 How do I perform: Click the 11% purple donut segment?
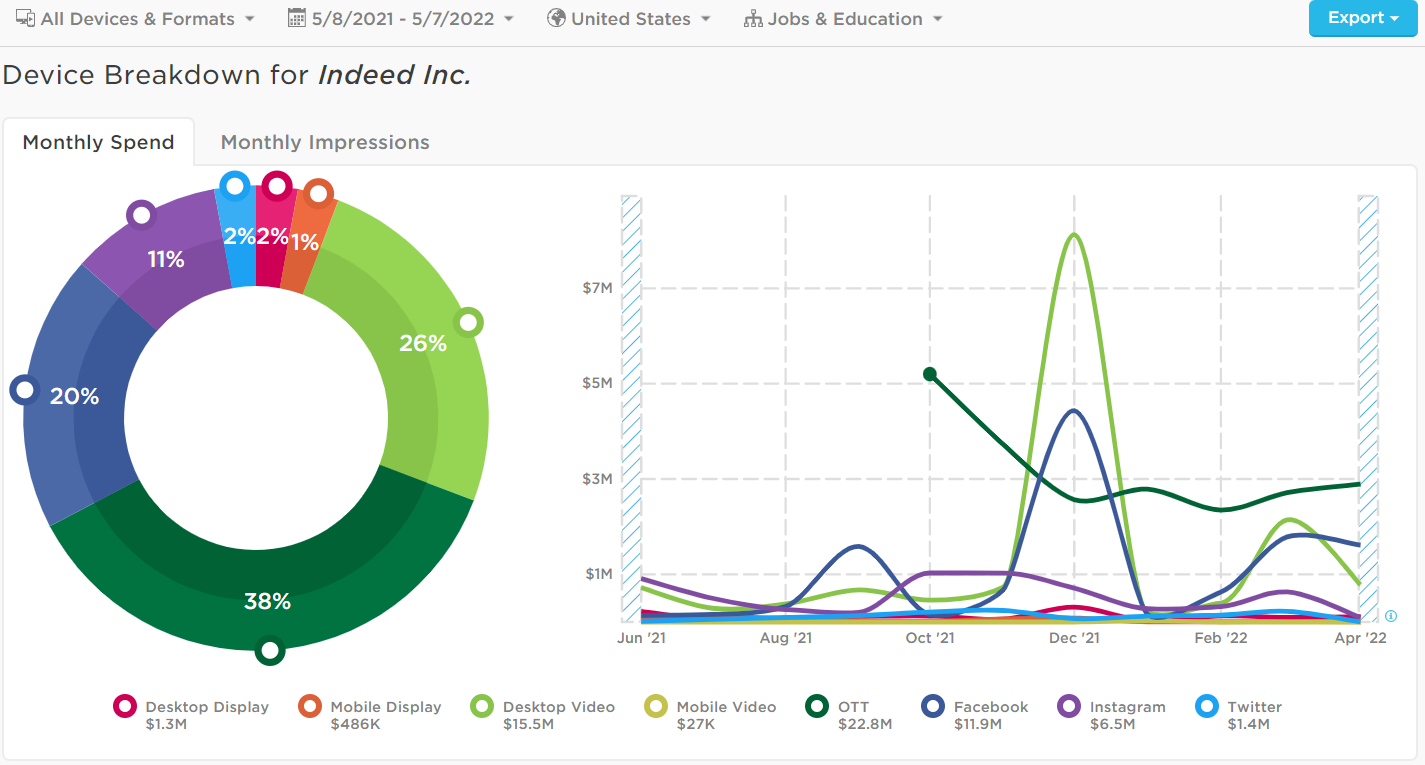click(165, 259)
